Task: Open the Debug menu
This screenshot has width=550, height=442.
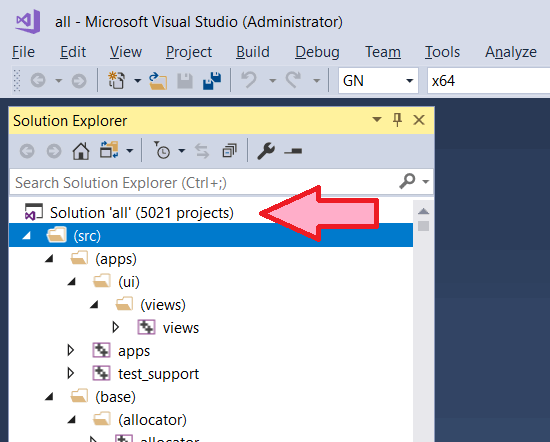Action: [317, 52]
